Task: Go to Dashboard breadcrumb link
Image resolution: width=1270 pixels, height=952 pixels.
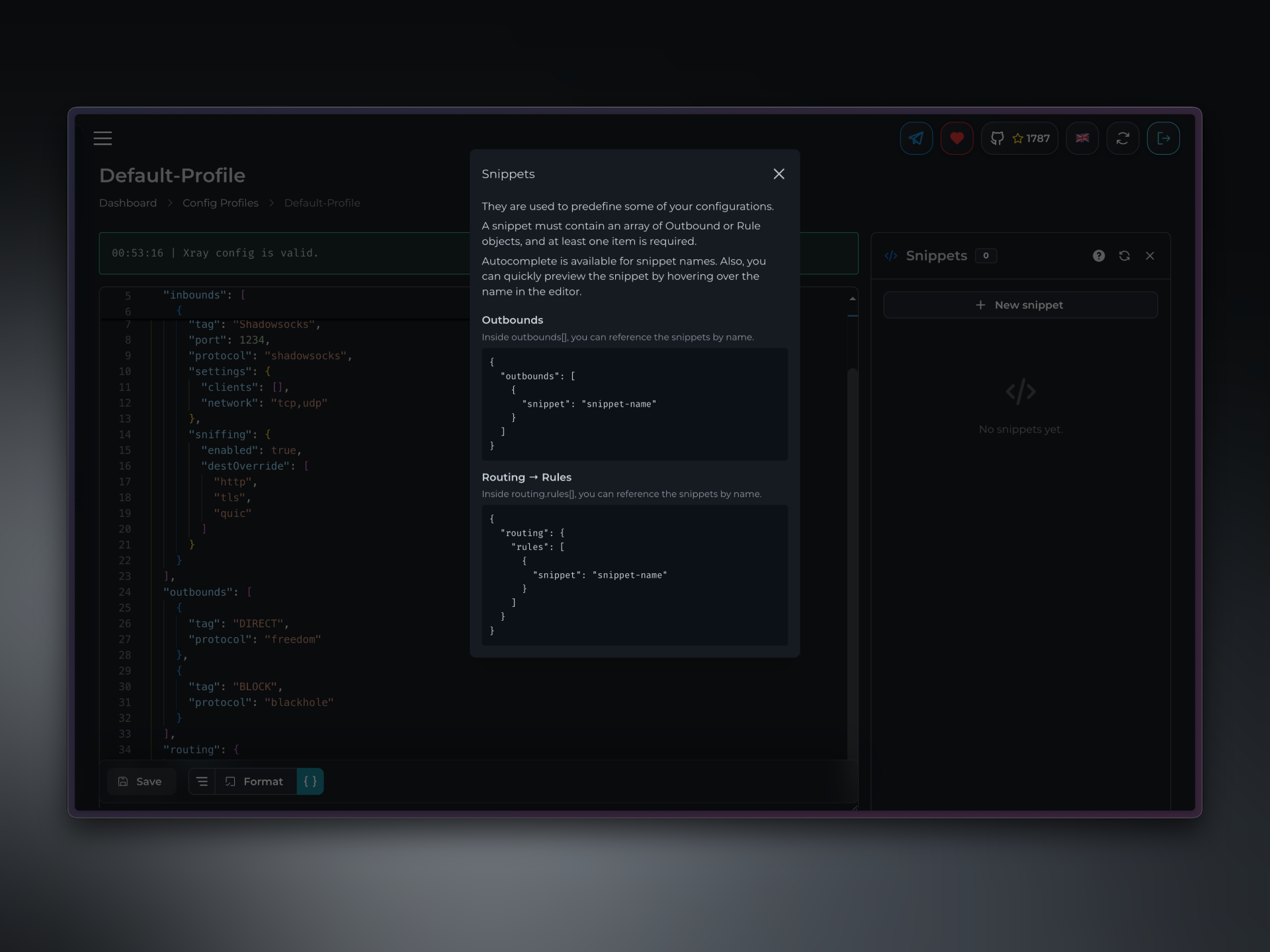Action: pyautogui.click(x=128, y=203)
